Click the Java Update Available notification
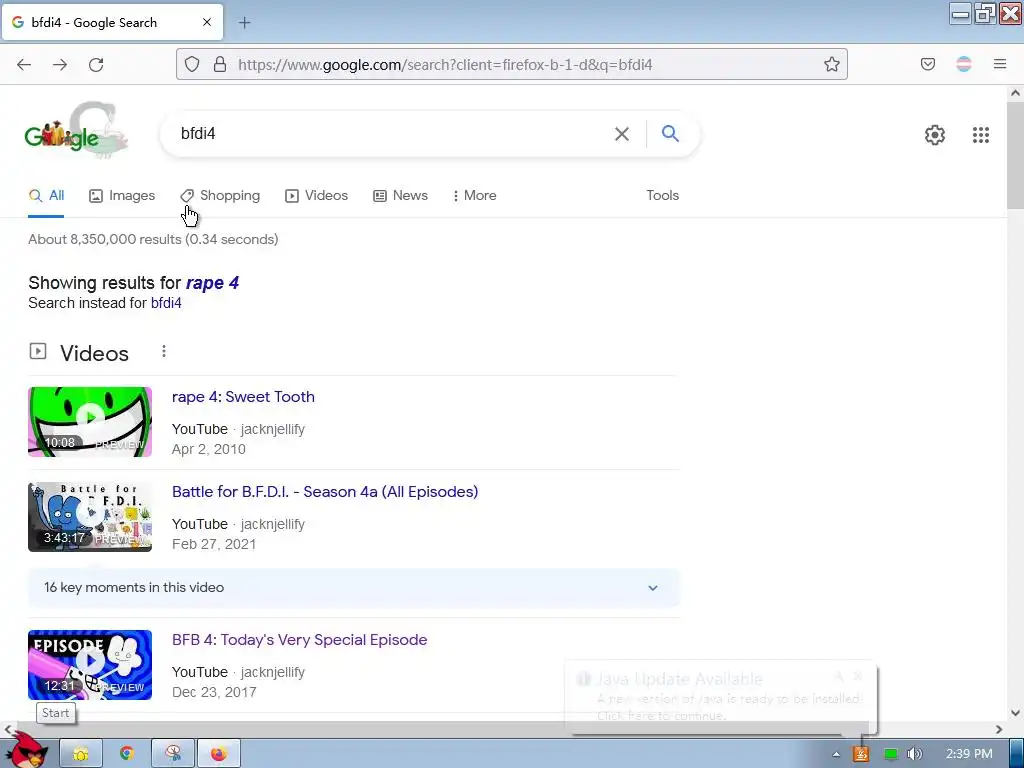Screen dimensions: 1024x768 (721, 697)
